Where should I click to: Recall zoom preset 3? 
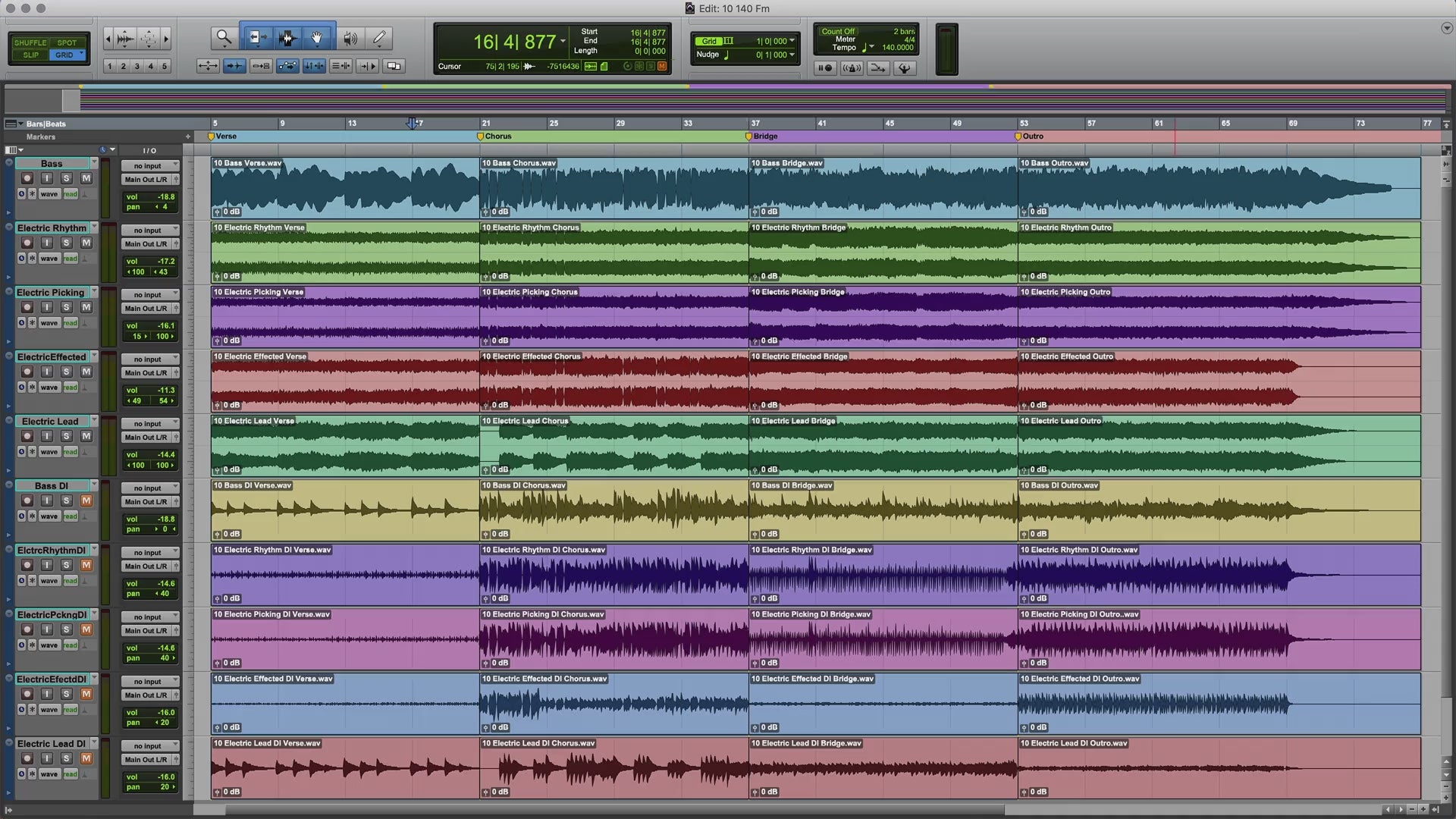(x=137, y=66)
